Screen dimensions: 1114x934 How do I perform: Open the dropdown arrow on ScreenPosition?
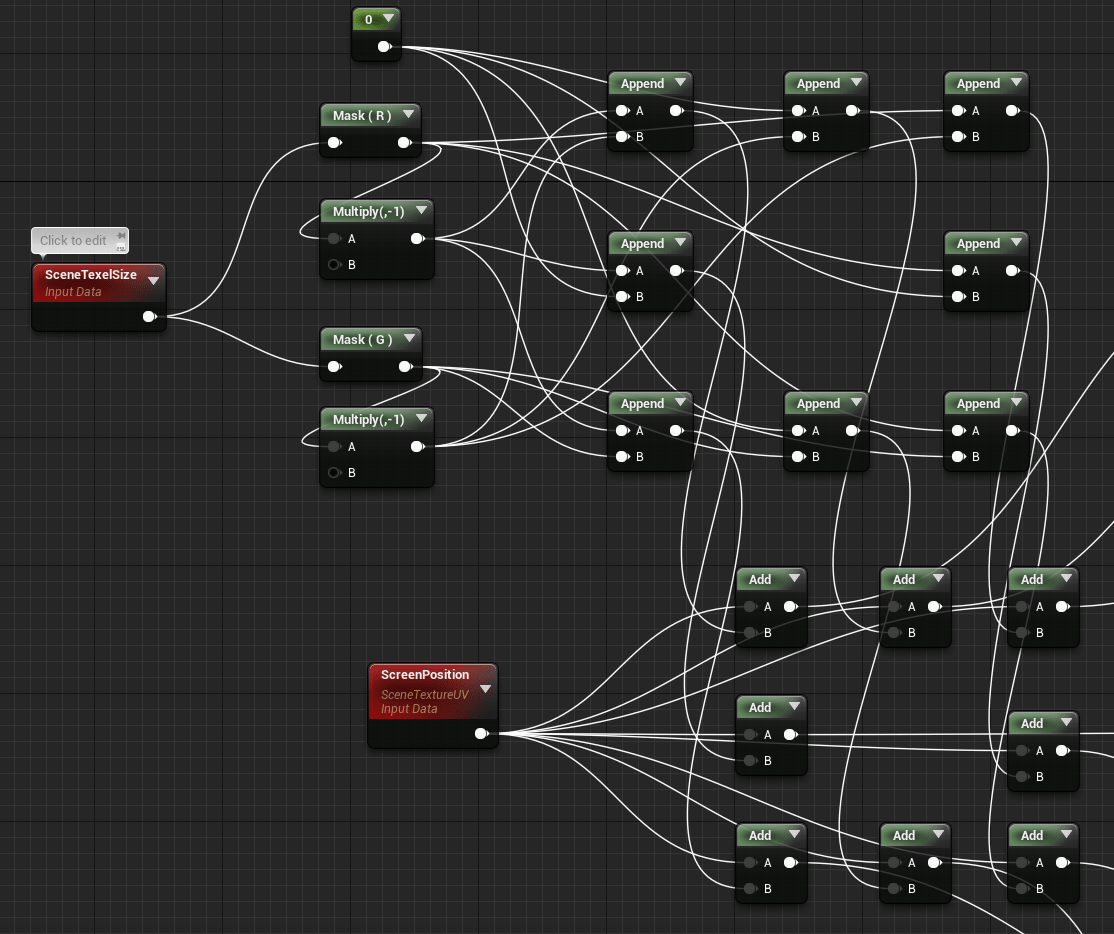(x=486, y=688)
